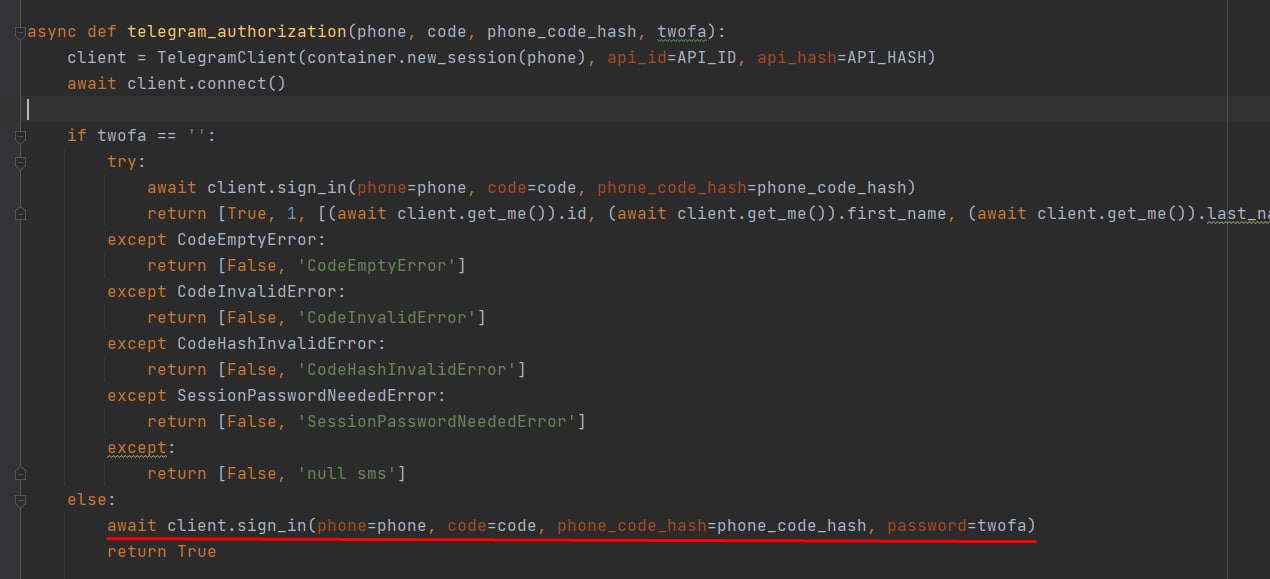Collapse the telegram_authorization function fold marker
Image resolution: width=1270 pixels, height=579 pixels.
[20, 32]
